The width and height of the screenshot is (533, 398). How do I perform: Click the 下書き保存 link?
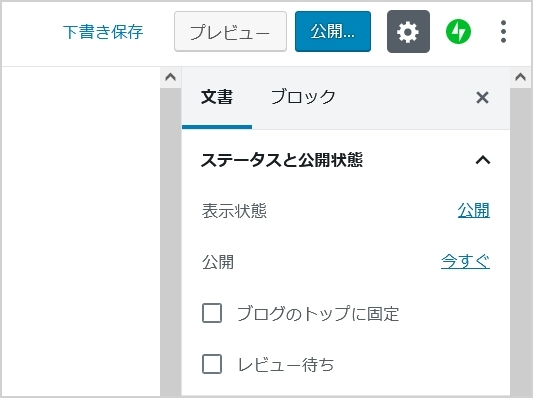[103, 32]
